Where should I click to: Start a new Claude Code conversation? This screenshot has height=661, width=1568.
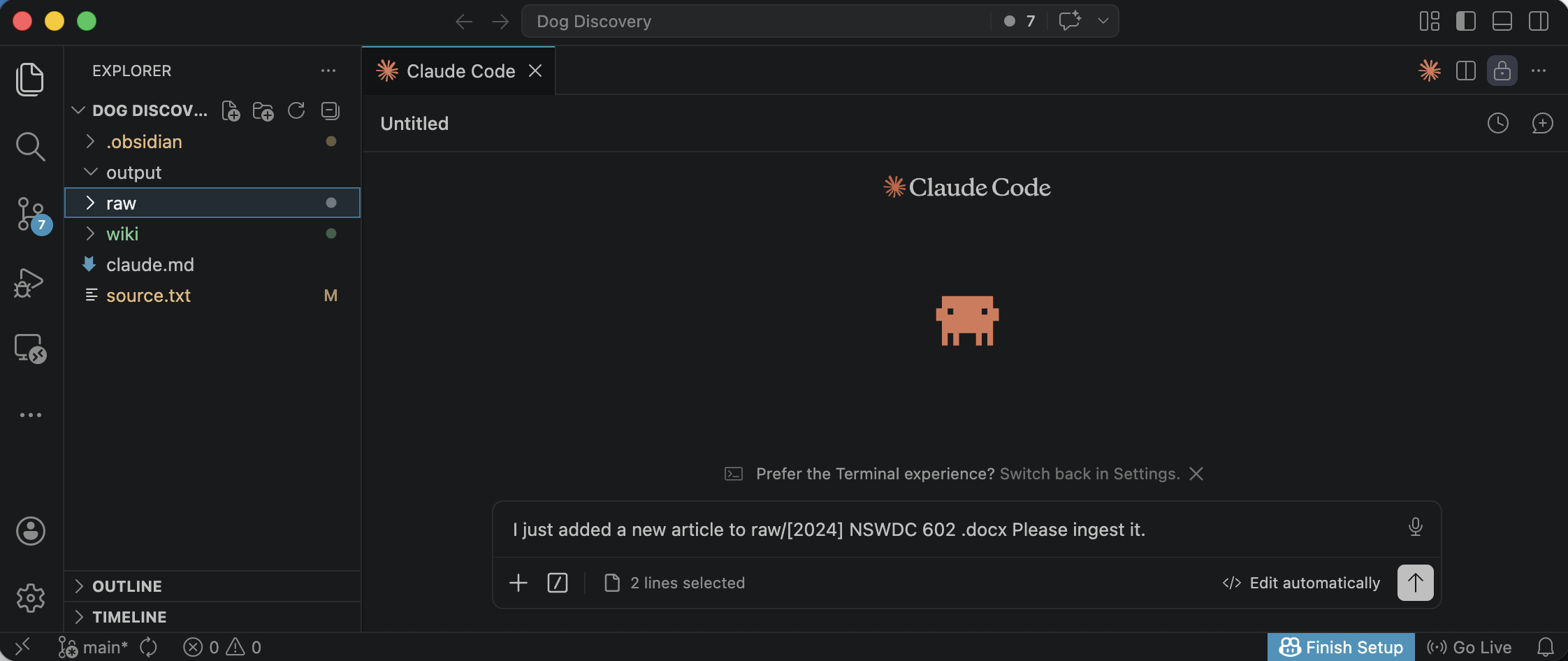click(1542, 123)
